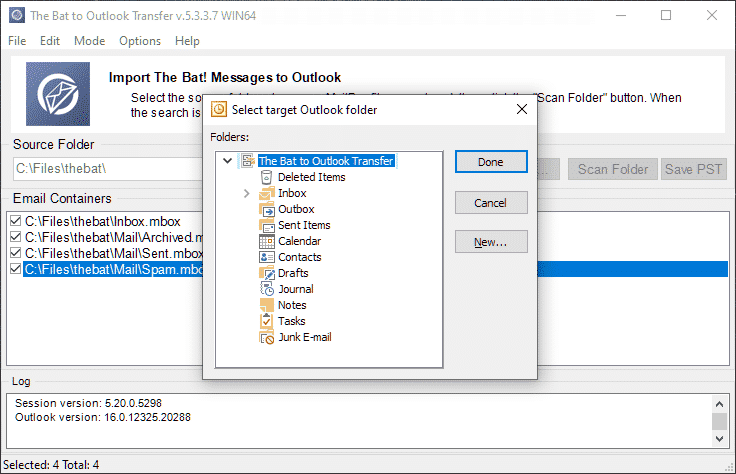Click the Journal clock icon
The width and height of the screenshot is (736, 474).
tap(267, 289)
